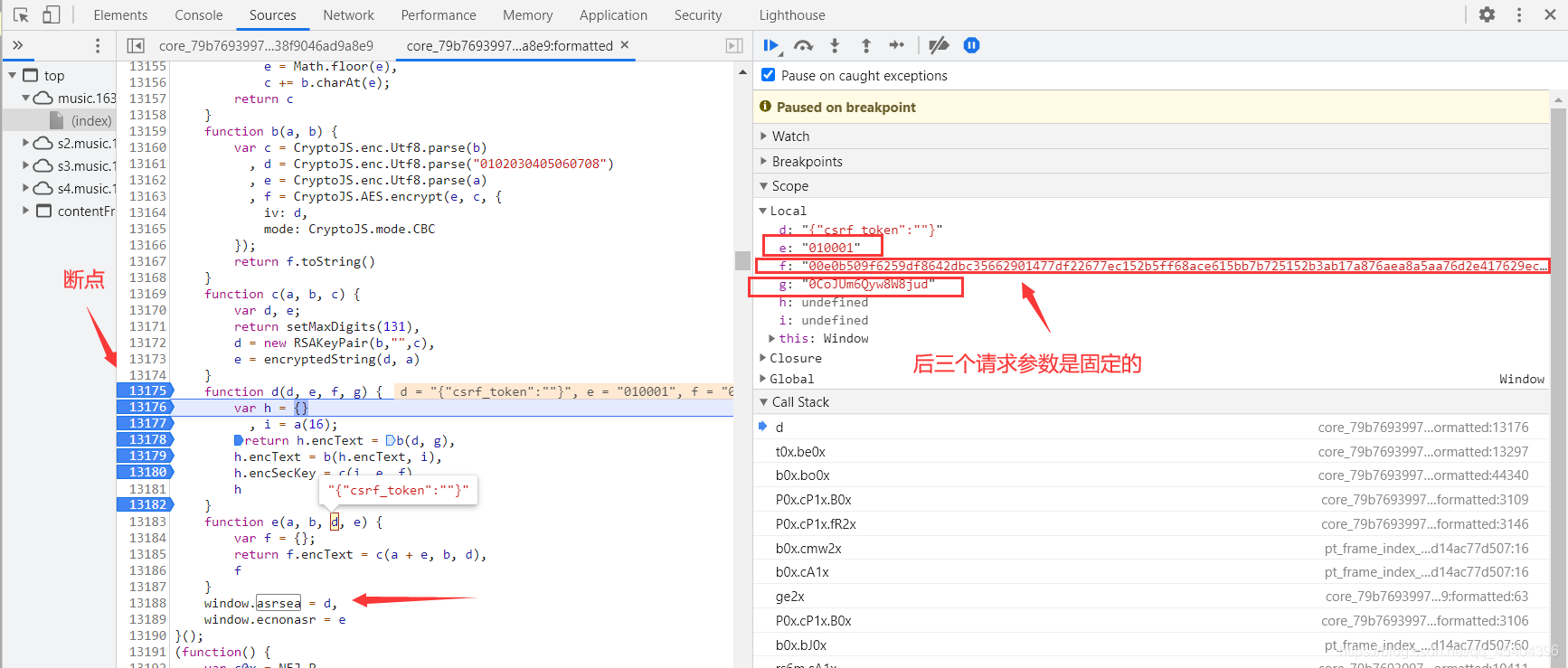The image size is (1568, 668).
Task: Open DevTools settings gear
Action: coord(1487,14)
